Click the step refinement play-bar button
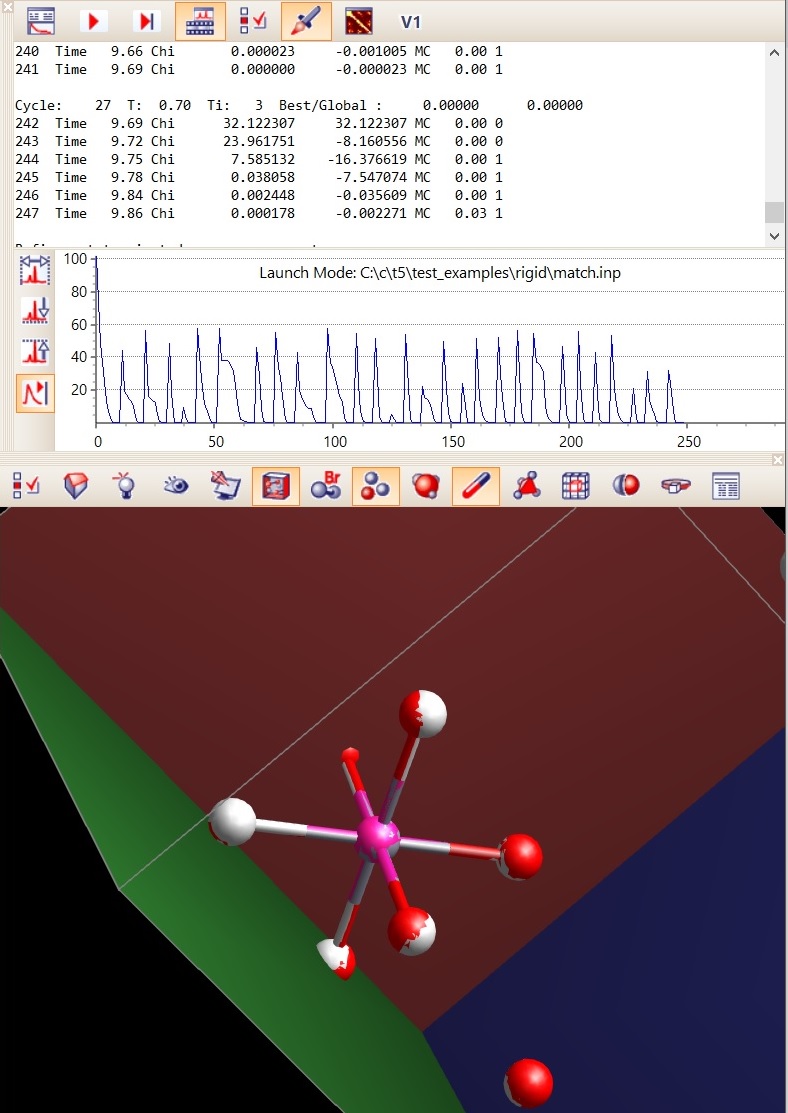The height and width of the screenshot is (1113, 788). point(146,21)
